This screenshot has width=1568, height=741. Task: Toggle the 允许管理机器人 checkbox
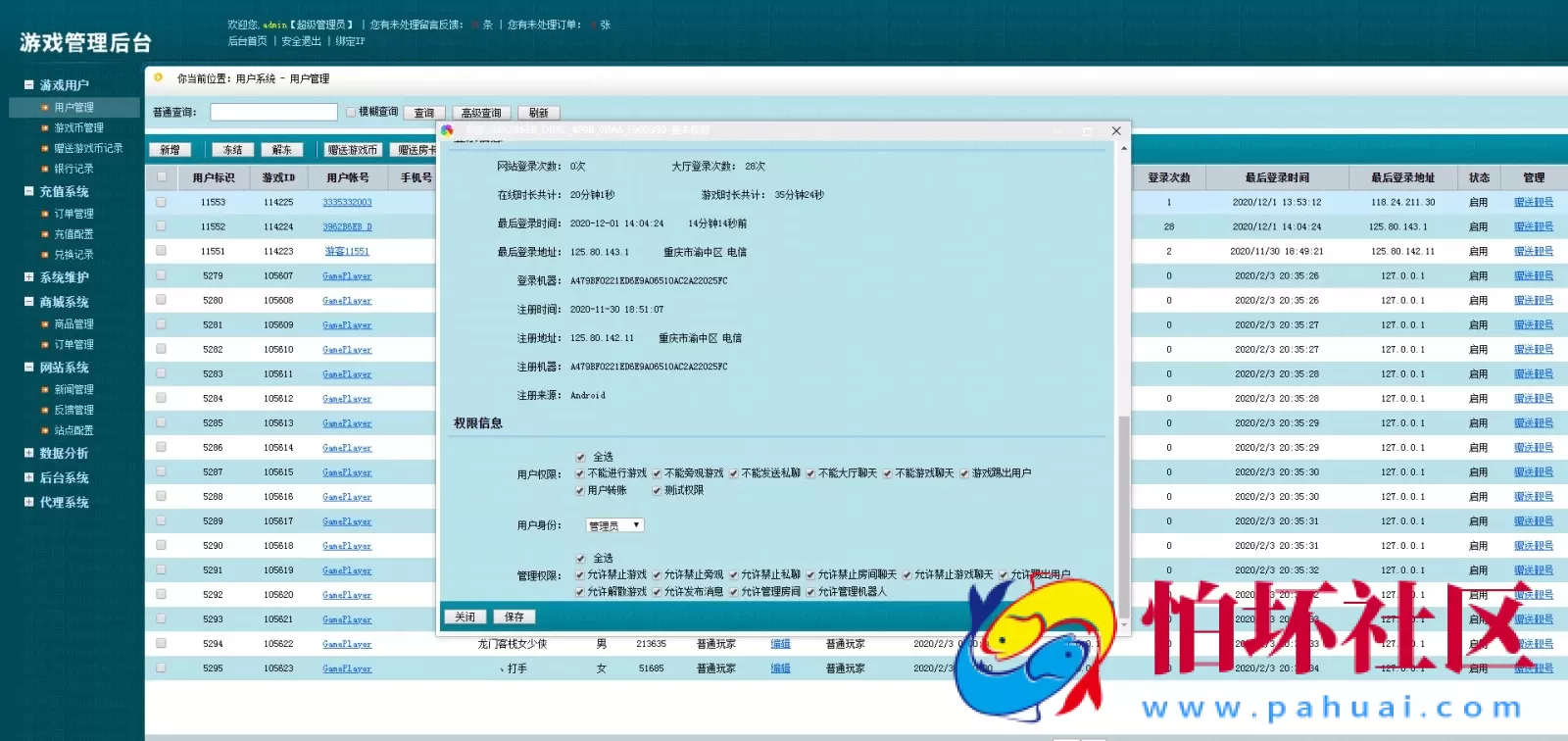(810, 592)
